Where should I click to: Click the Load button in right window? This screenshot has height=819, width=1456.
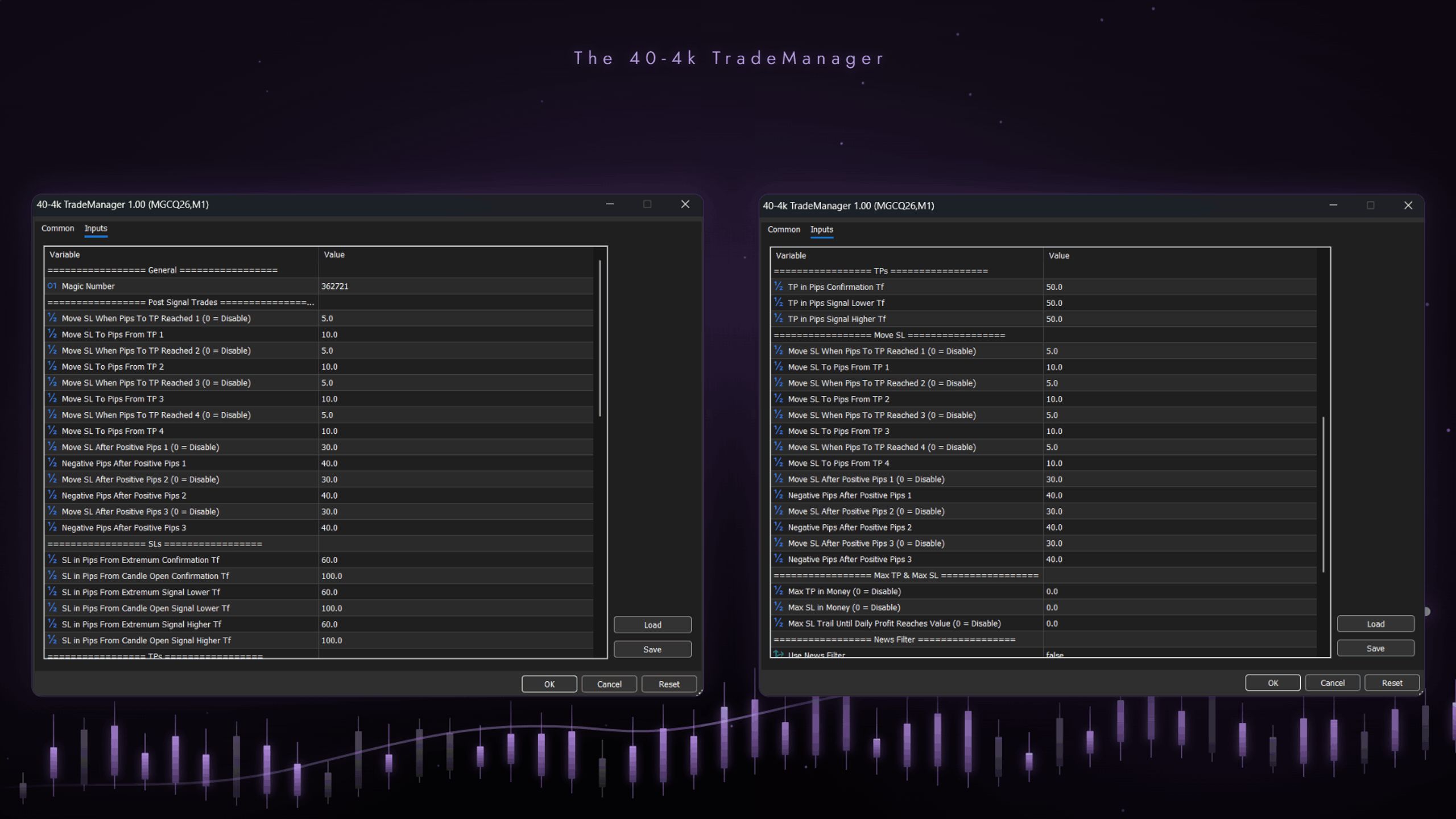(x=1376, y=624)
